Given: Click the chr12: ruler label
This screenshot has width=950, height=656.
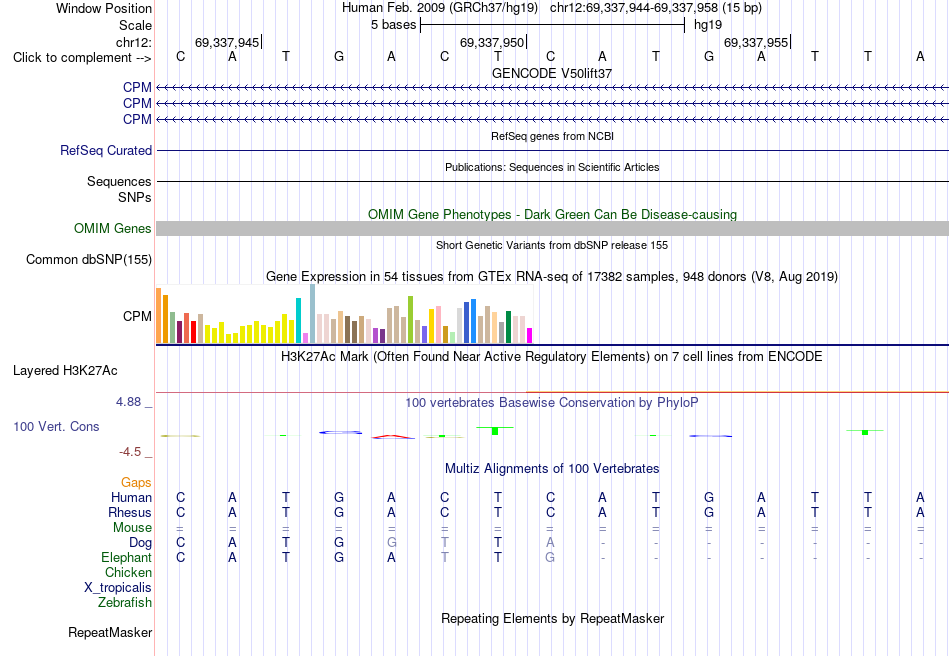Looking at the screenshot, I should click(x=133, y=42).
